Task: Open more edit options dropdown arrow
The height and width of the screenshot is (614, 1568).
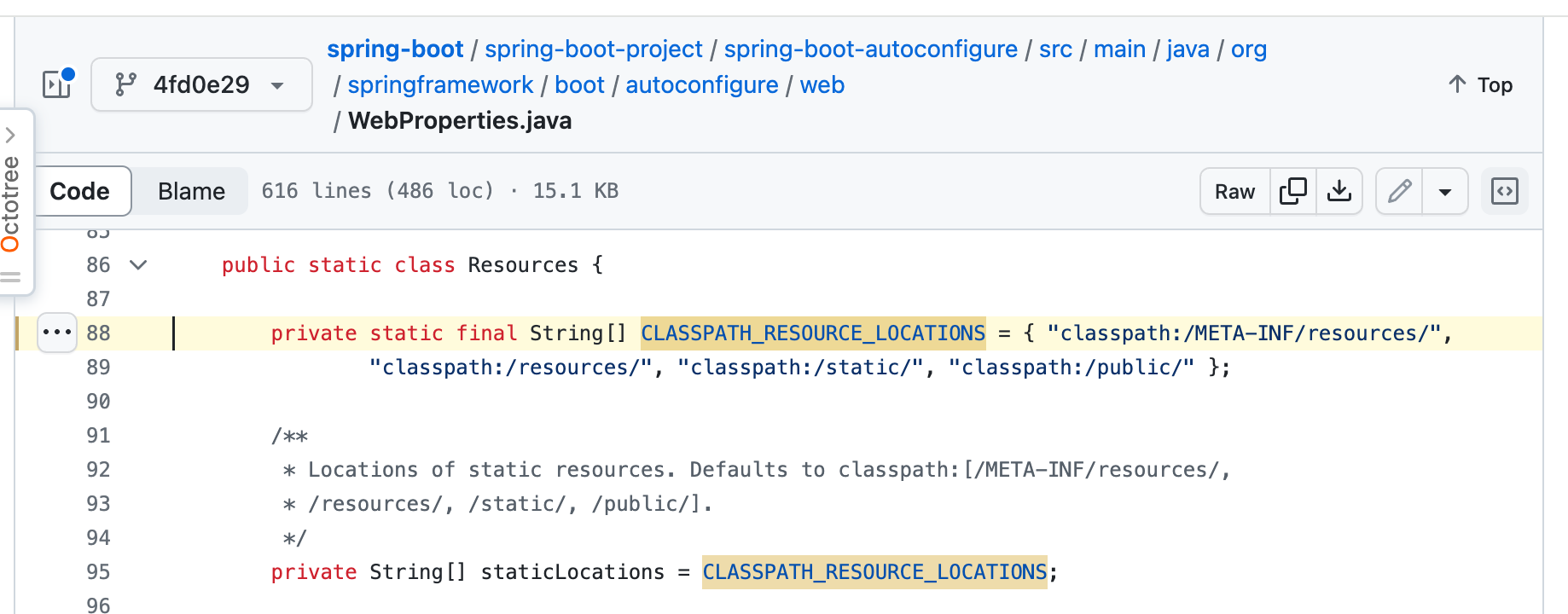Action: 1445,191
